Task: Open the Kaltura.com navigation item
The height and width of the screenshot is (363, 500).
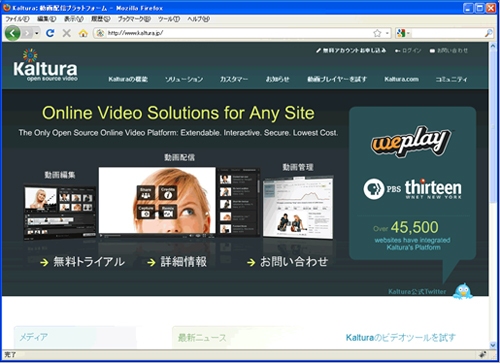Action: click(401, 79)
